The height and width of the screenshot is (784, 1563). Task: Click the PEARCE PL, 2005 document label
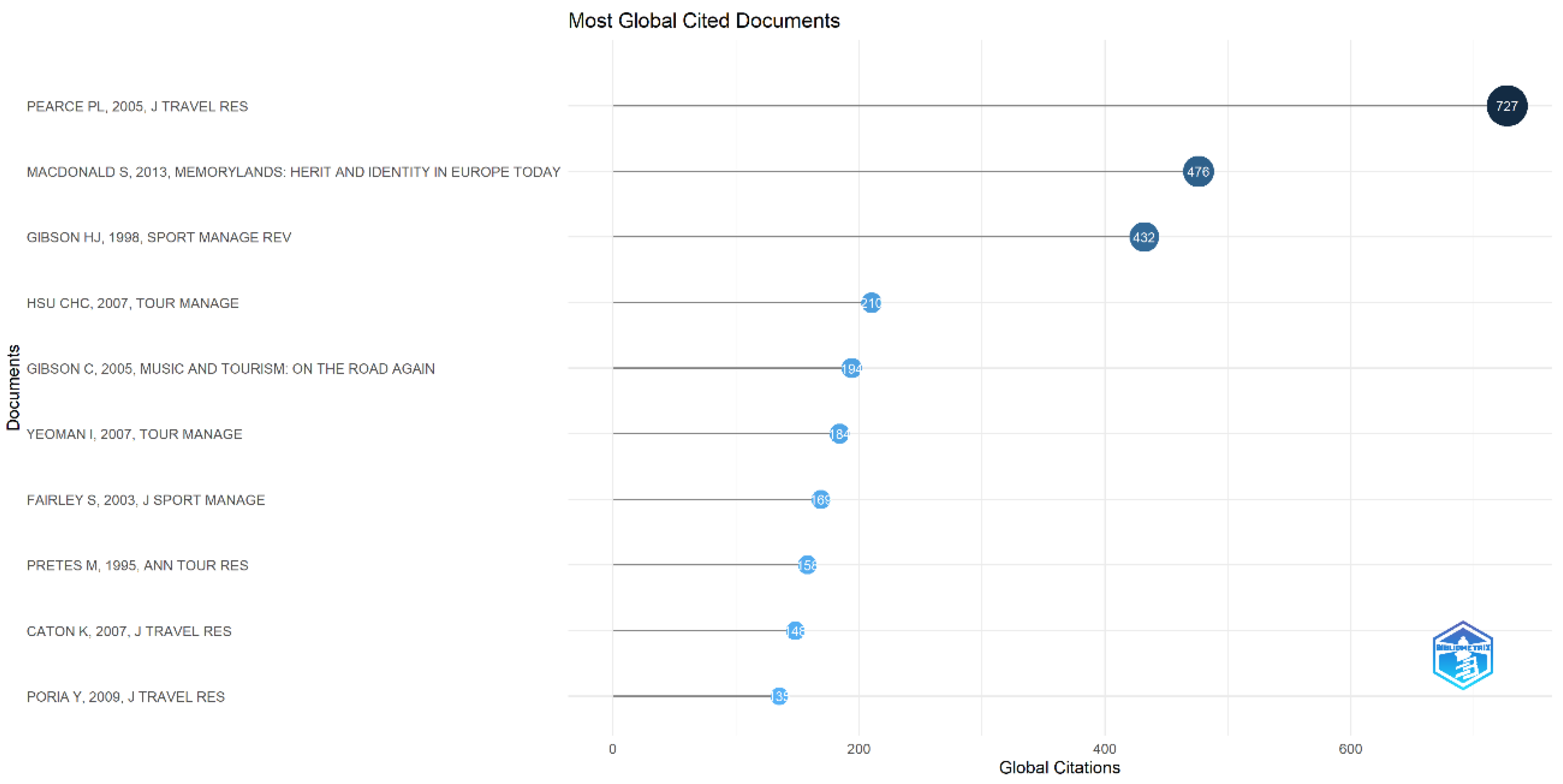(137, 107)
